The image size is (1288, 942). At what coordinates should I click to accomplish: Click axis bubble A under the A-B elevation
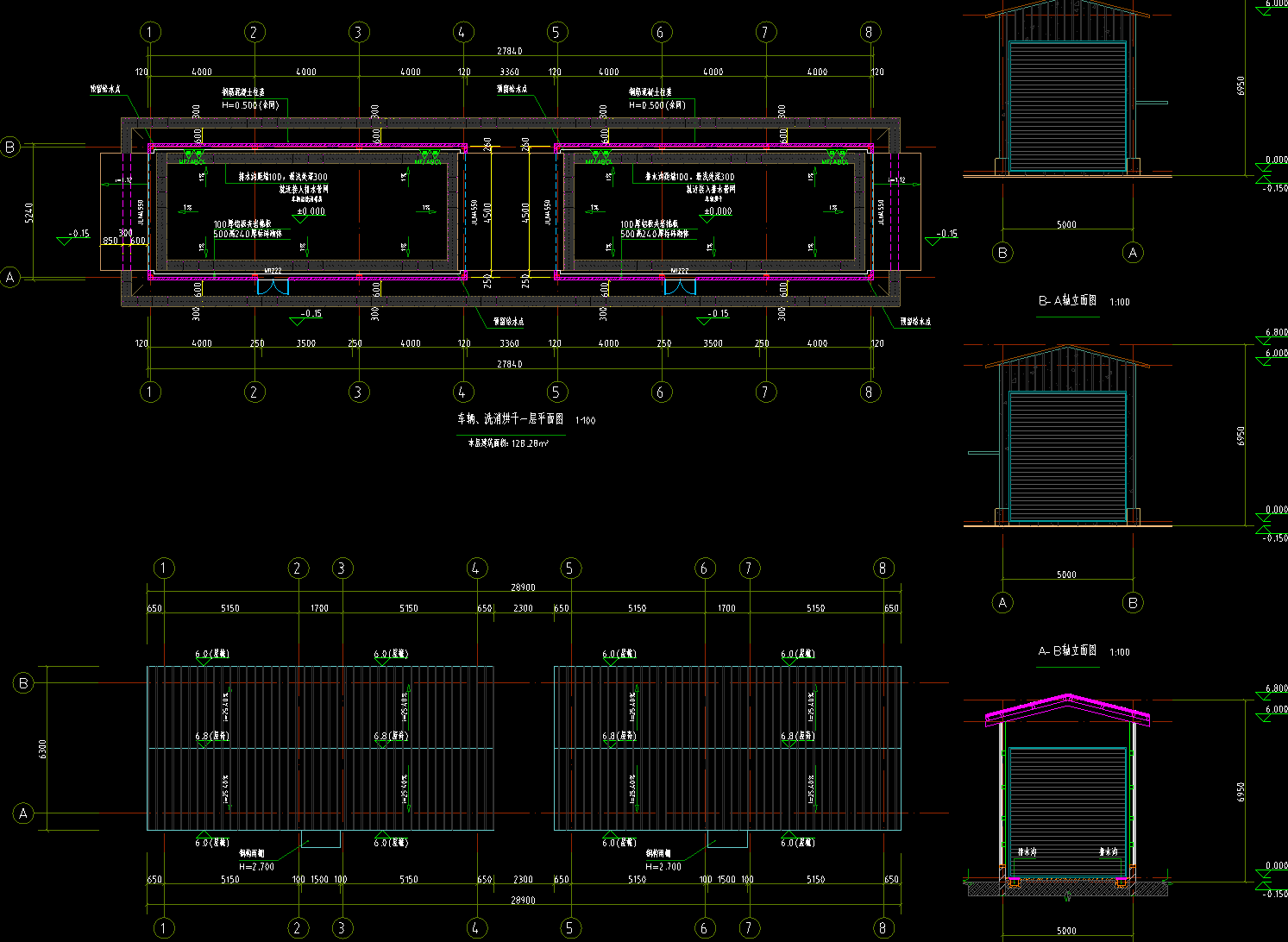coord(1002,602)
